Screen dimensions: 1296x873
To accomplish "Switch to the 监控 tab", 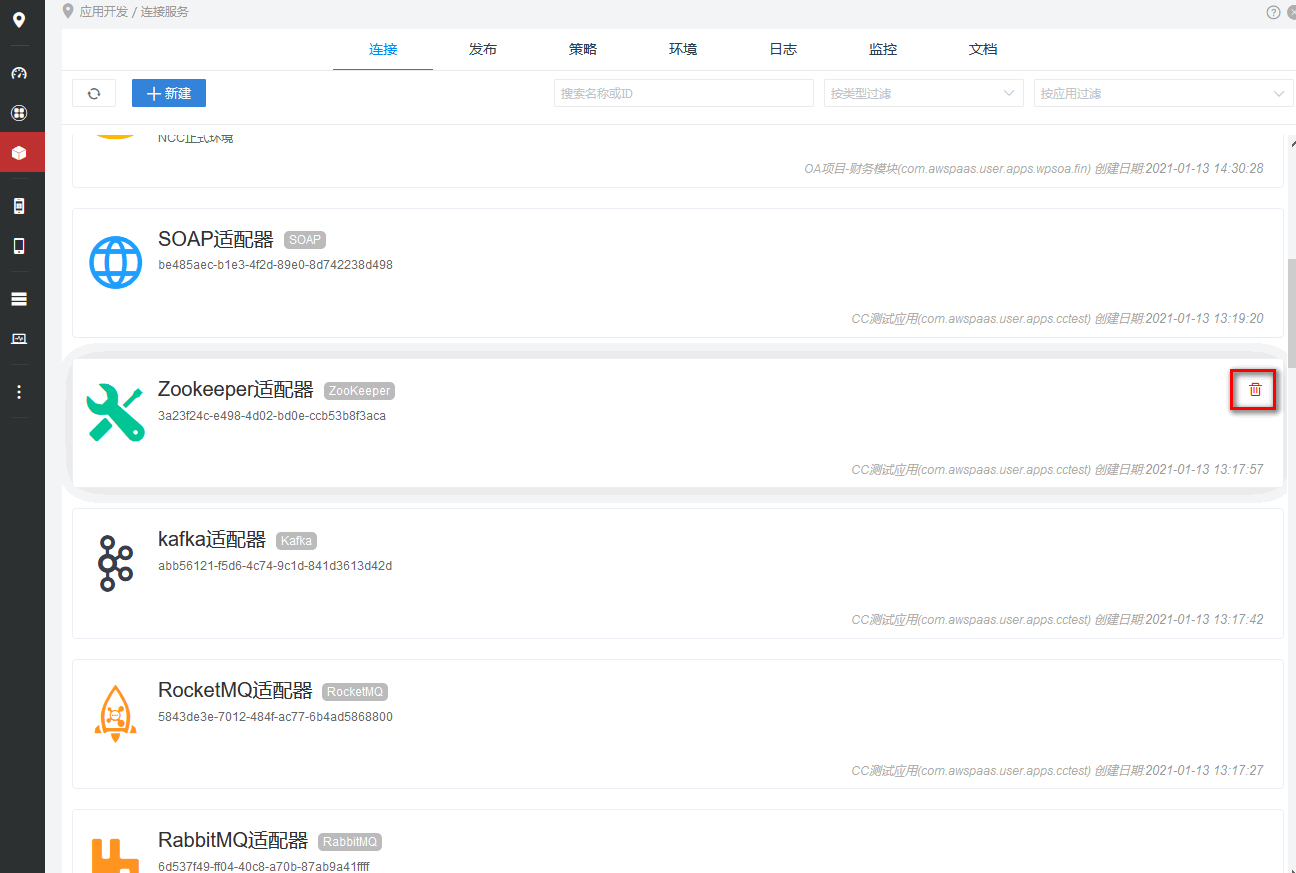I will (x=883, y=49).
